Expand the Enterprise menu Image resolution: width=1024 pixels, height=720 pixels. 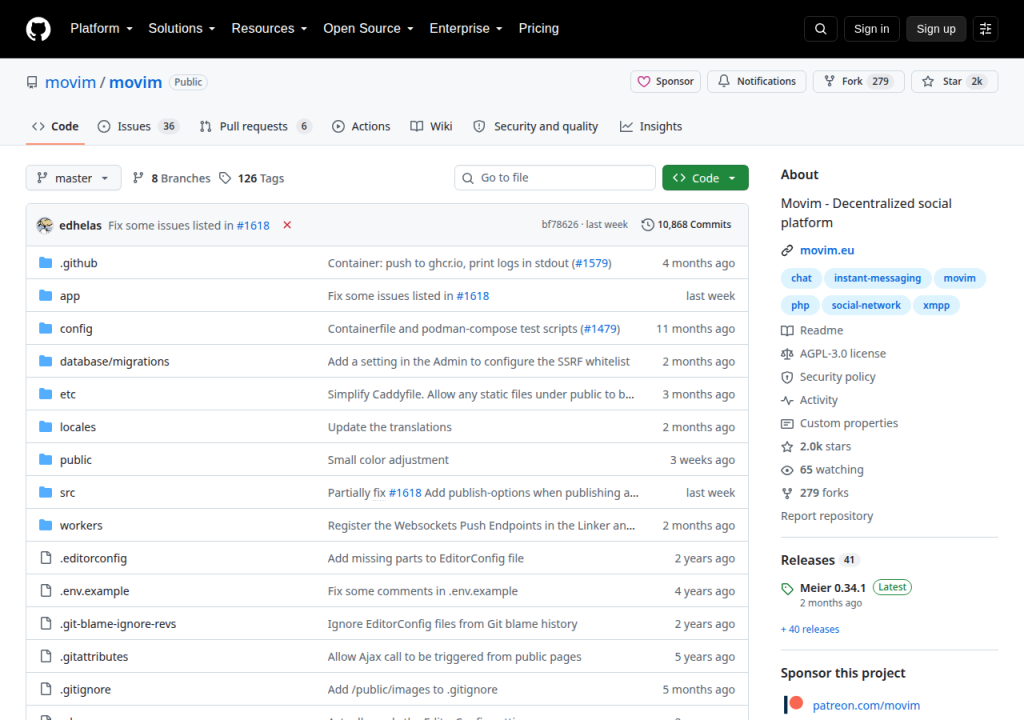466,29
